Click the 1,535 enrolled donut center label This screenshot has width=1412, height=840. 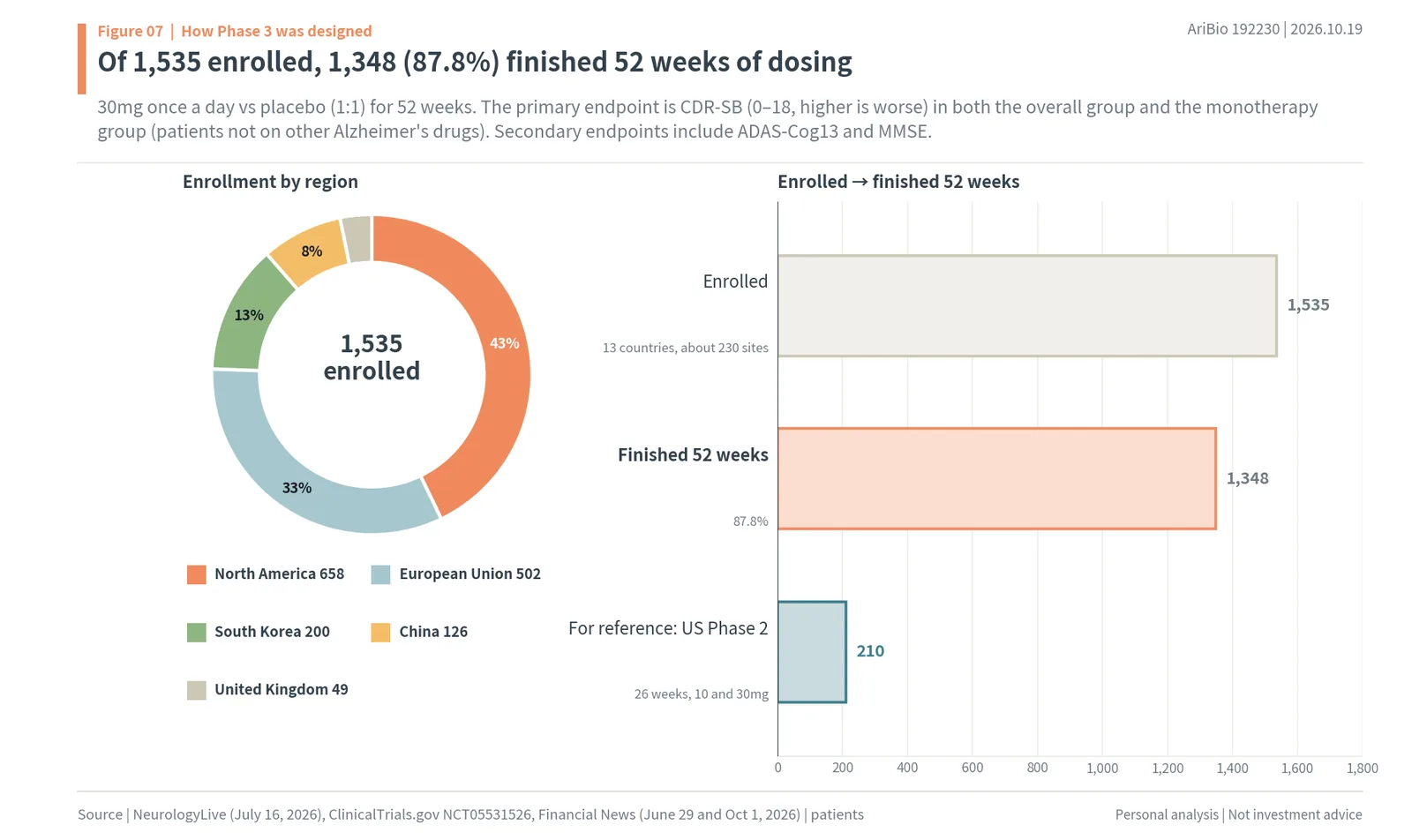pos(372,357)
